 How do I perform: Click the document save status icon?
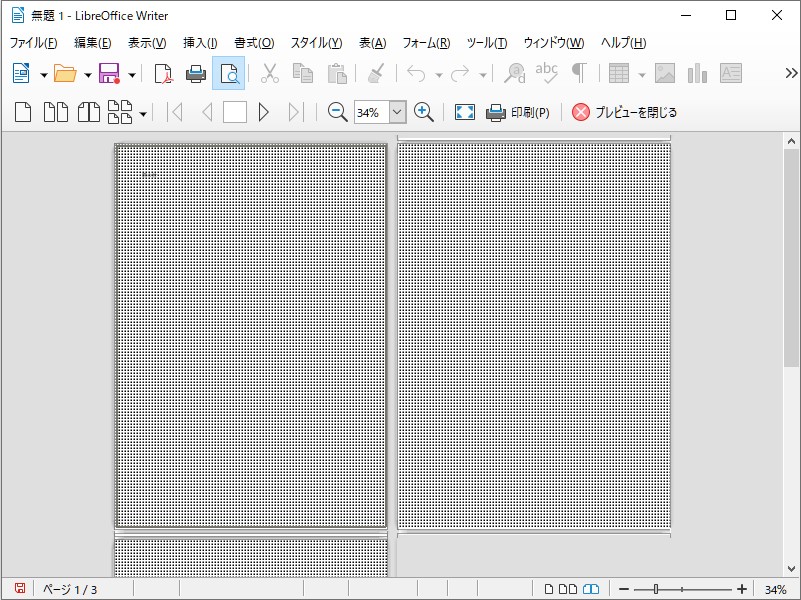(x=19, y=589)
